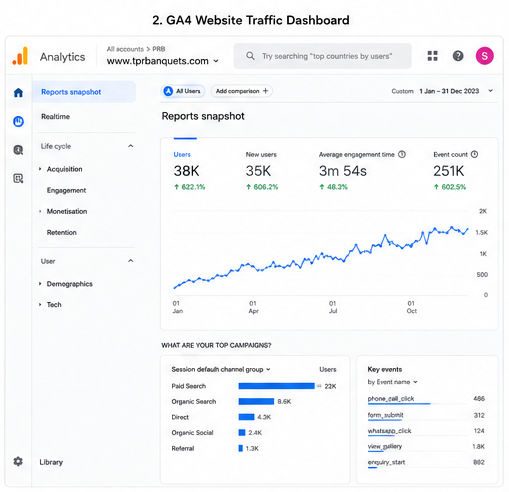Click the Key events heading
Screen dimensions: 509x492
click(x=385, y=369)
